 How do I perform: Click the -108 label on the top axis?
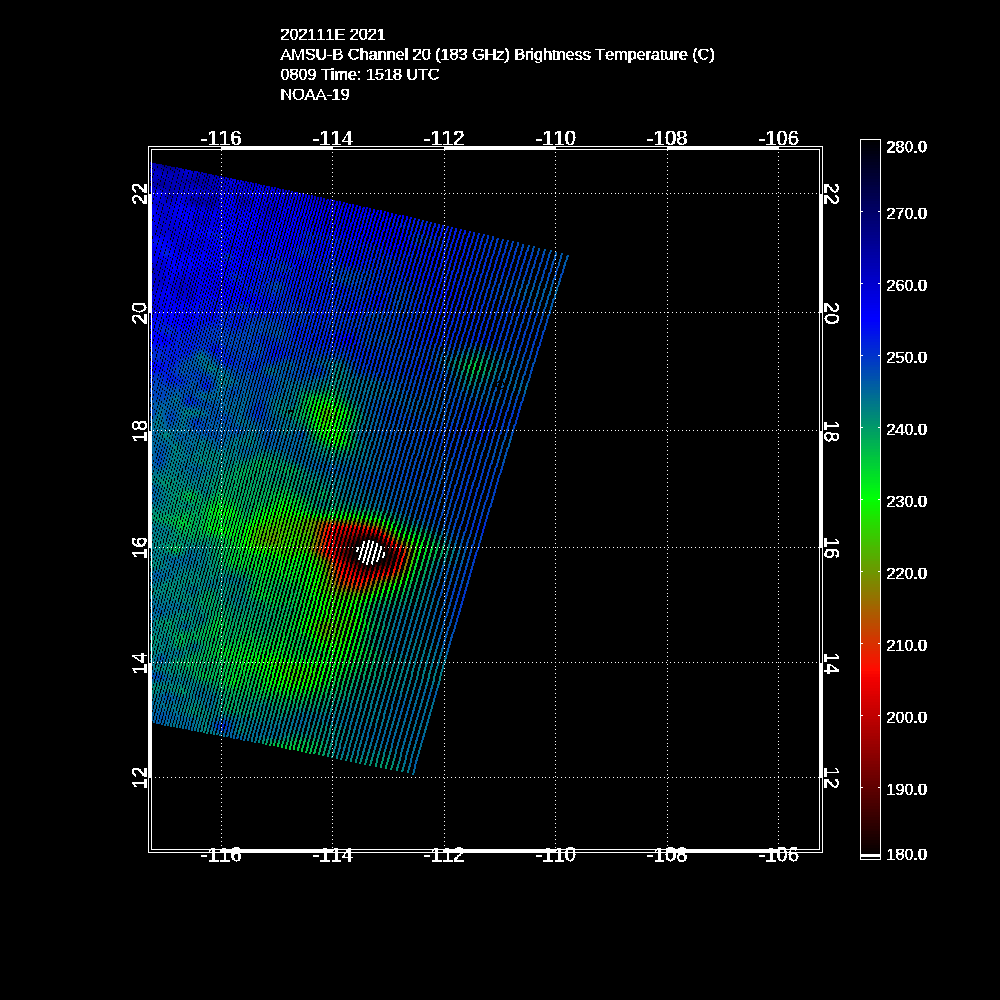667,138
